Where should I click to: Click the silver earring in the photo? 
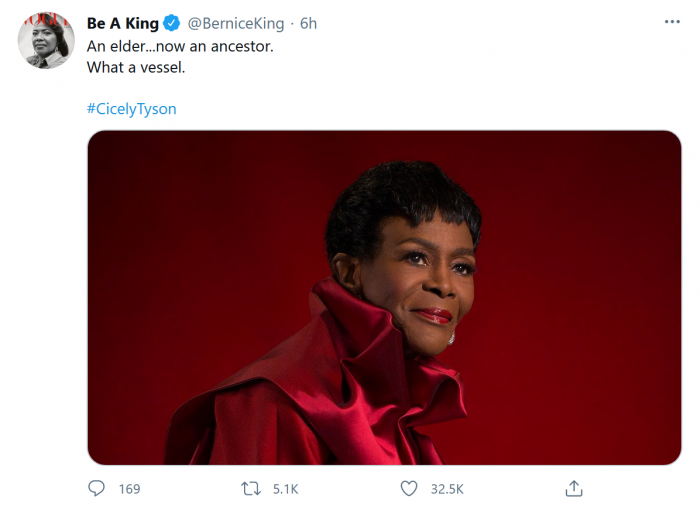click(x=451, y=339)
